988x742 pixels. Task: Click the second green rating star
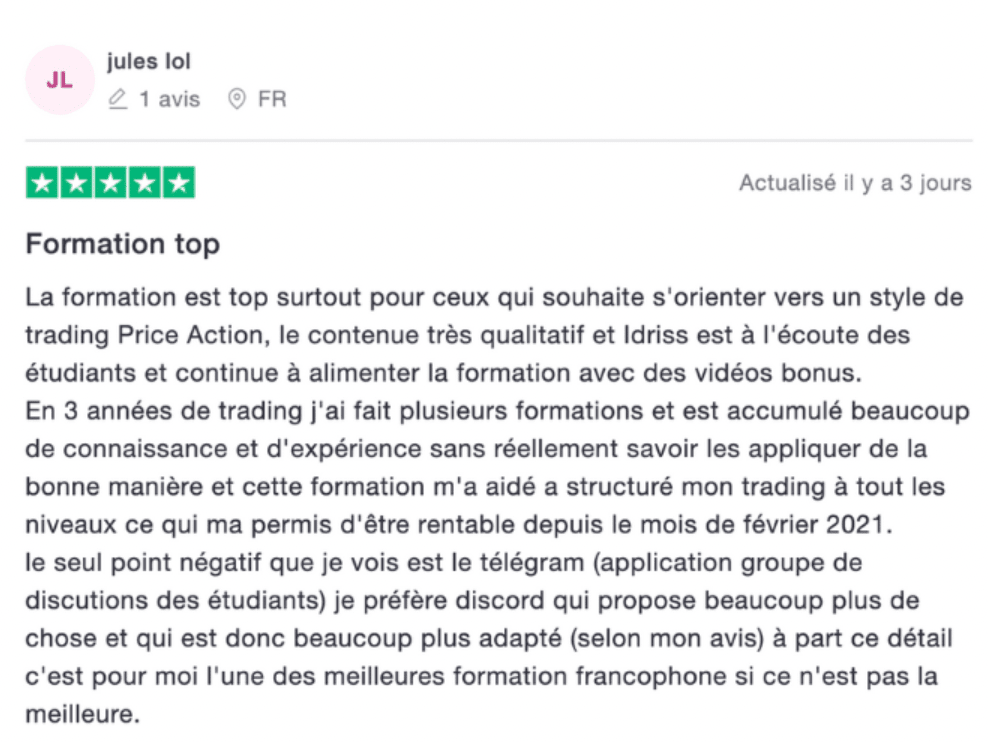pyautogui.click(x=76, y=183)
